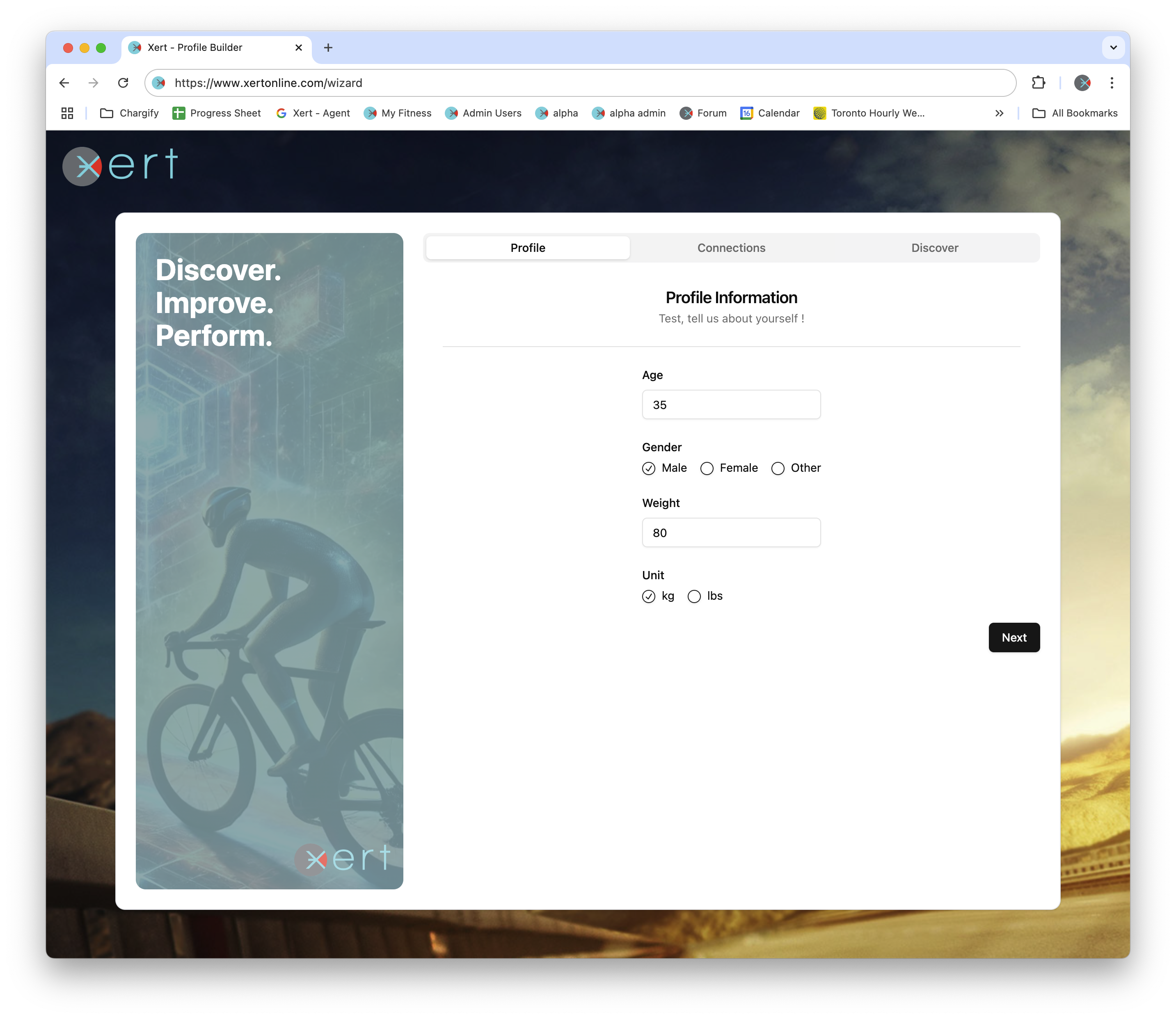The width and height of the screenshot is (1176, 1019).
Task: Open browser extensions puzzle icon
Action: tap(1038, 83)
